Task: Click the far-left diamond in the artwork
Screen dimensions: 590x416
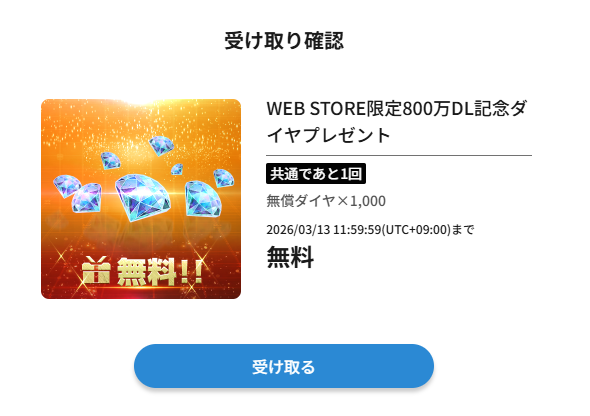Action: point(67,185)
